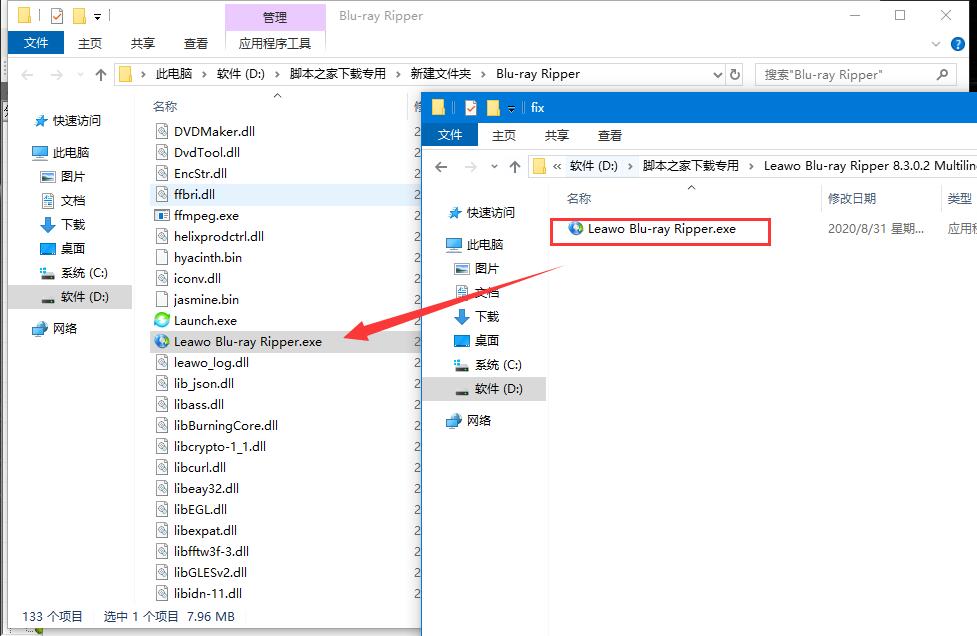977x636 pixels.
Task: Click the back arrow in the fix window
Action: [441, 166]
